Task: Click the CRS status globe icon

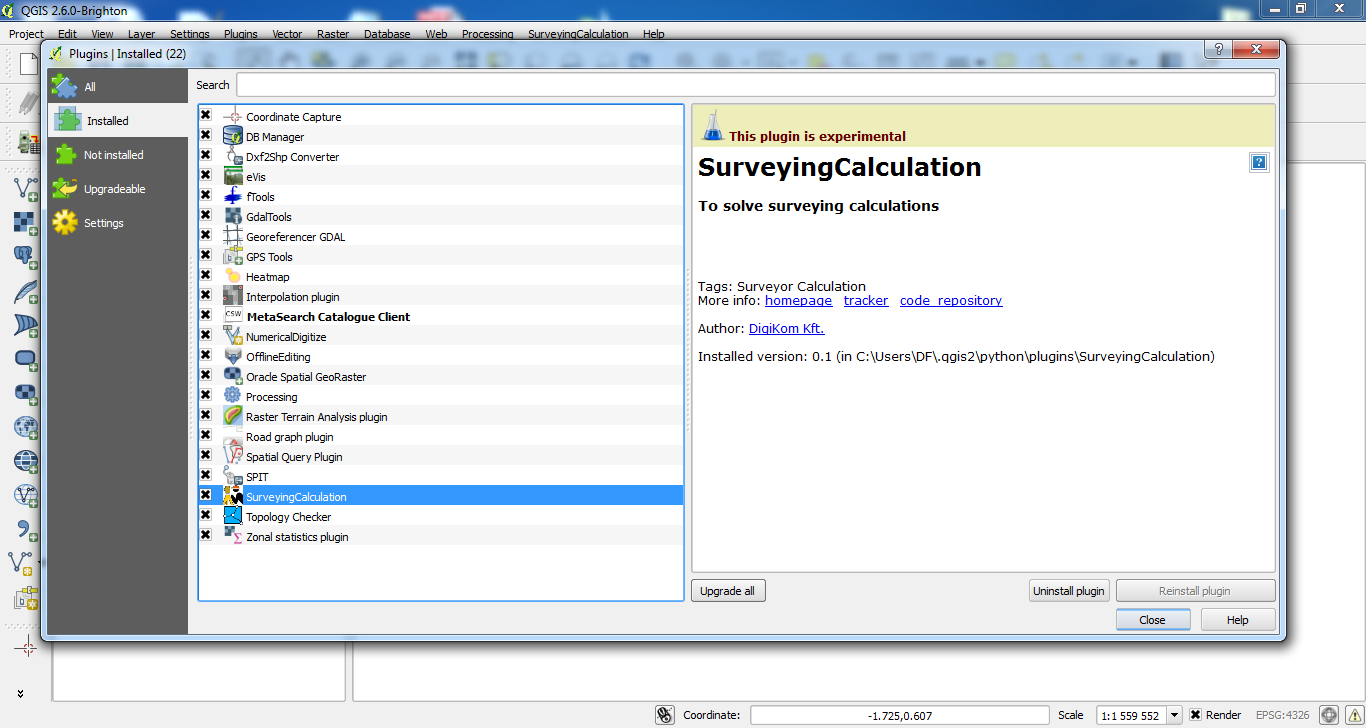Action: point(1328,715)
